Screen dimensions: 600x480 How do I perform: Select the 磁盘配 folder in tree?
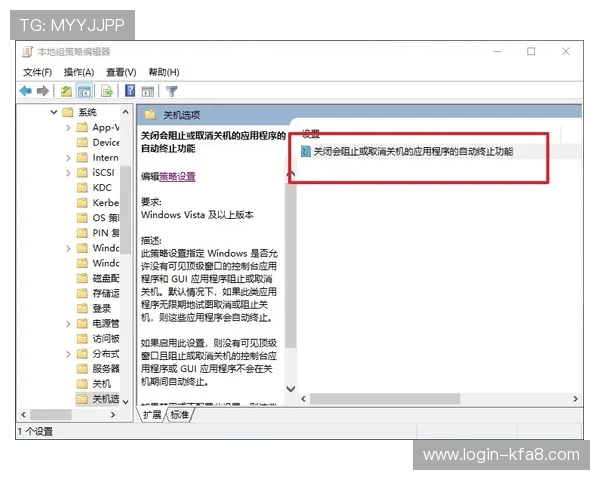[x=98, y=278]
